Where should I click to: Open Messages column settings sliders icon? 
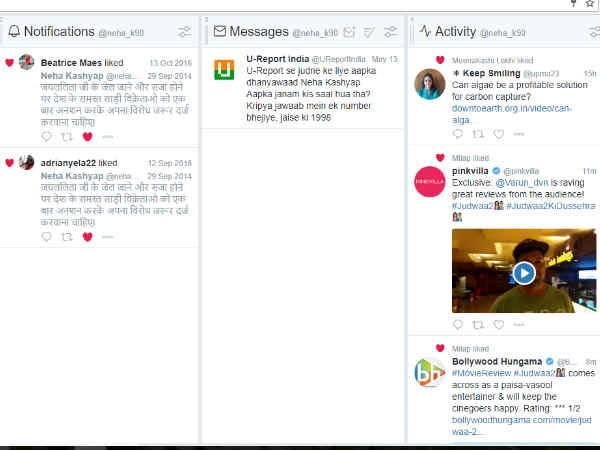tap(390, 32)
